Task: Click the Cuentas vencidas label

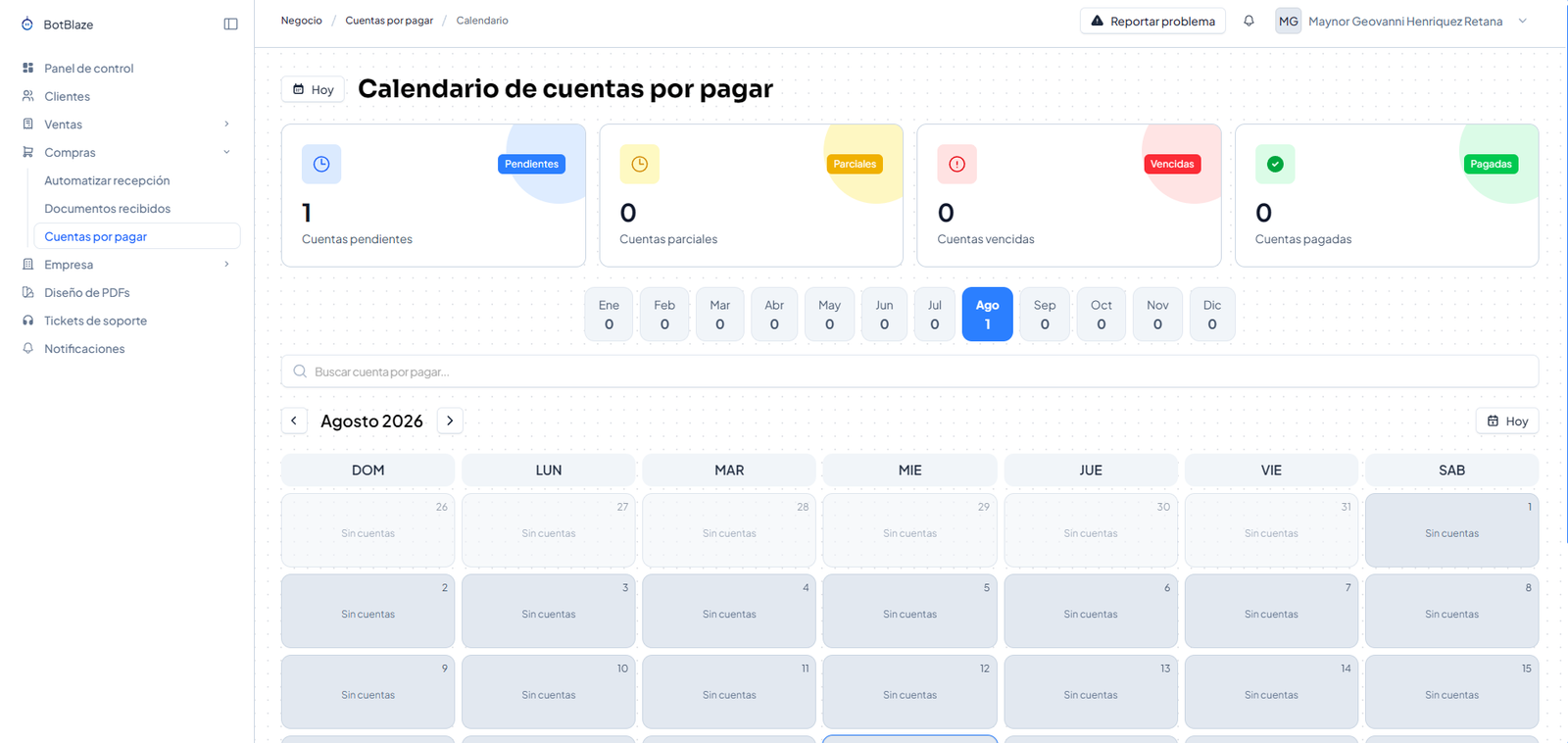Action: coord(985,239)
